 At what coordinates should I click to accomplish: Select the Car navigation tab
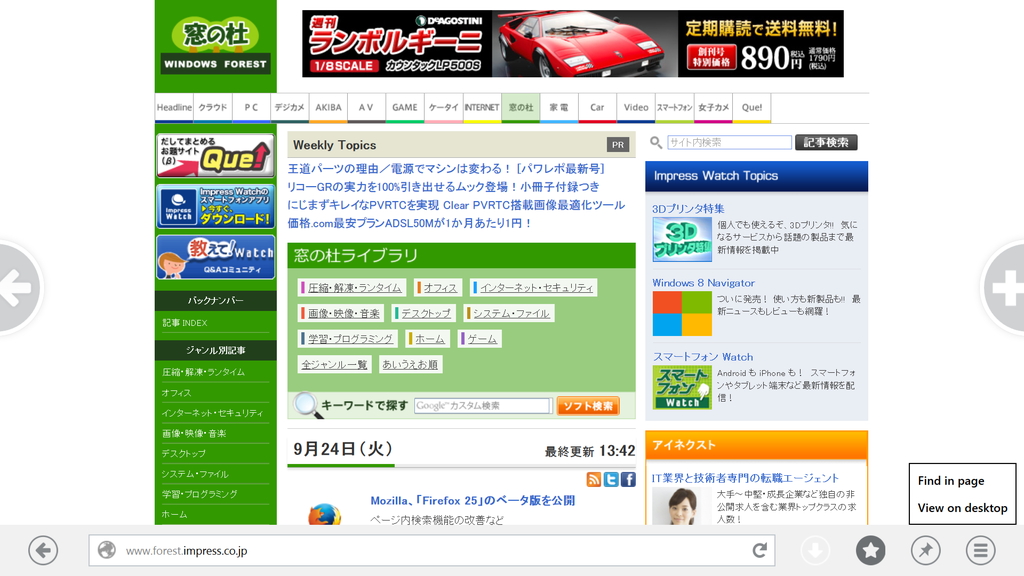[x=597, y=108]
